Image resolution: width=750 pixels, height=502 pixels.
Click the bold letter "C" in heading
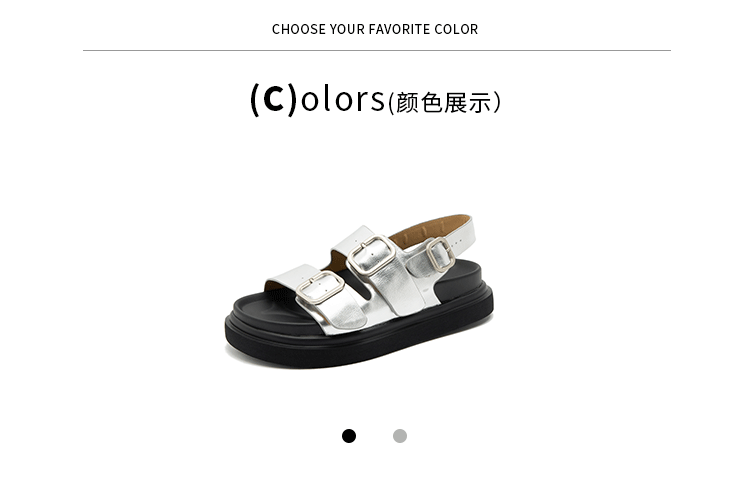pos(274,99)
